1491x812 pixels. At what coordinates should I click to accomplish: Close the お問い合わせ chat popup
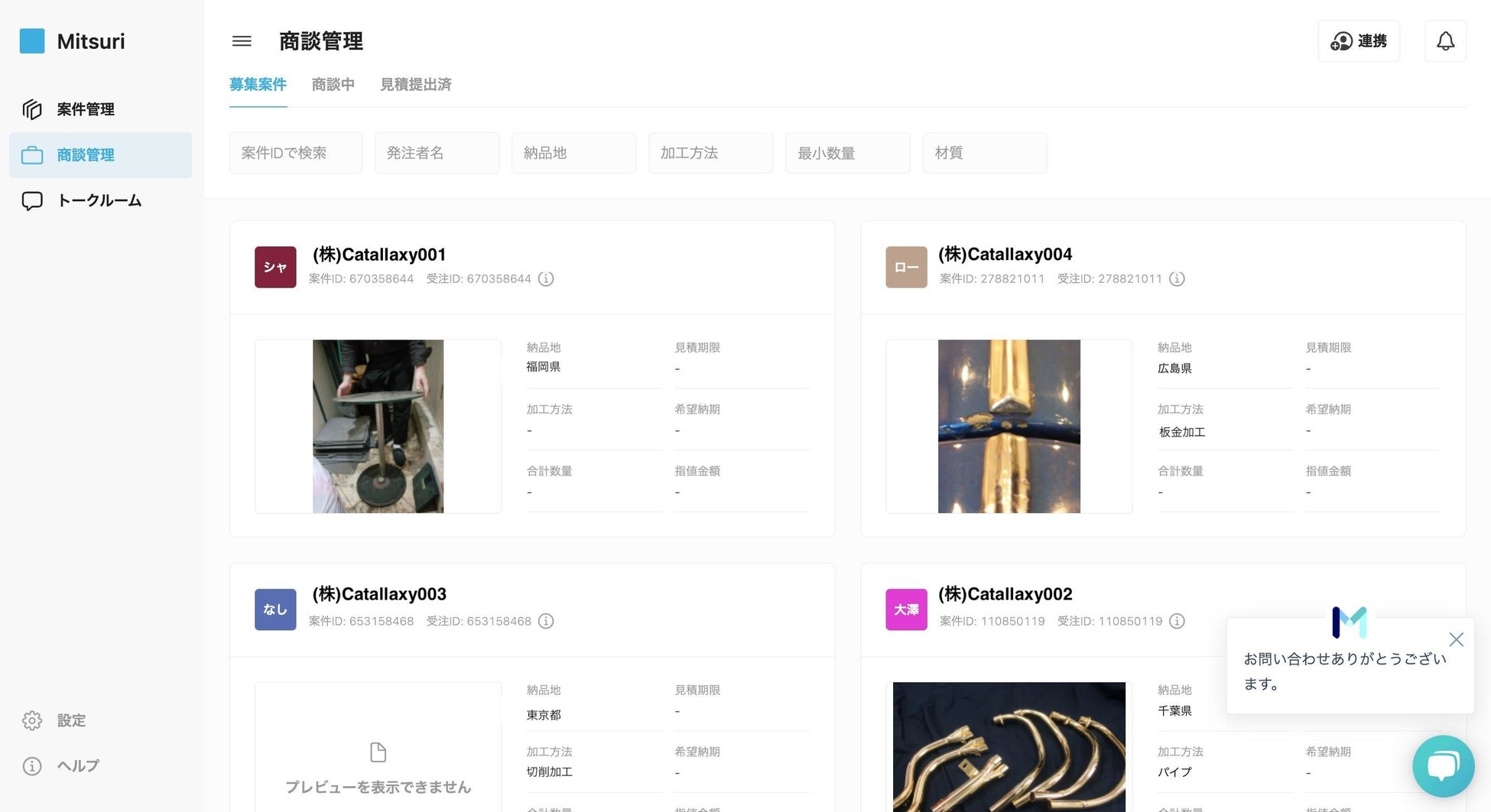1456,640
